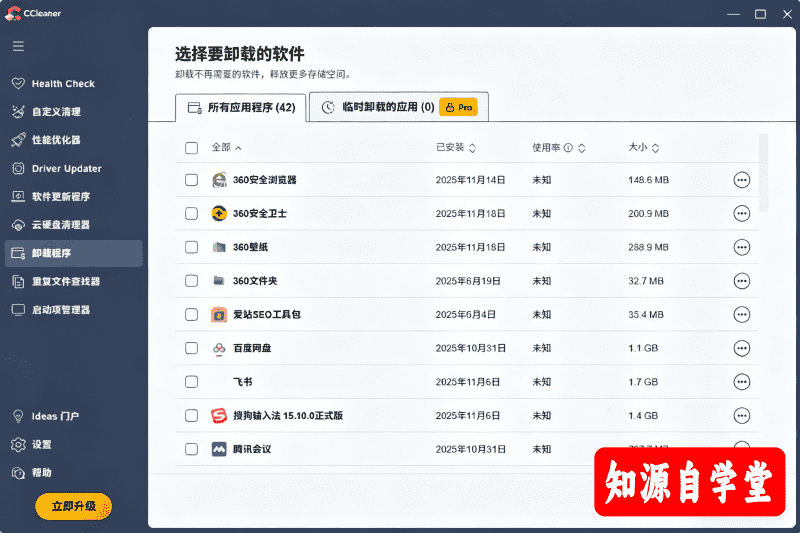Open more options for 搜狗输入法
This screenshot has width=800, height=533.
coord(741,415)
